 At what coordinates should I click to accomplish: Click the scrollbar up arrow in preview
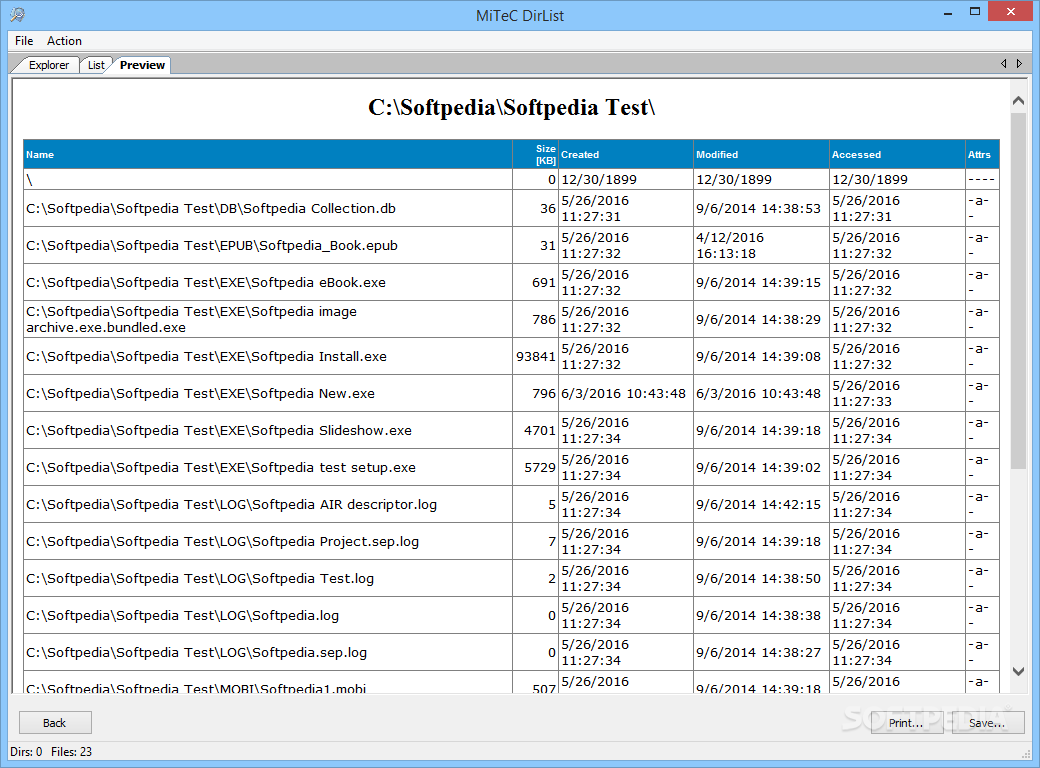point(1018,101)
